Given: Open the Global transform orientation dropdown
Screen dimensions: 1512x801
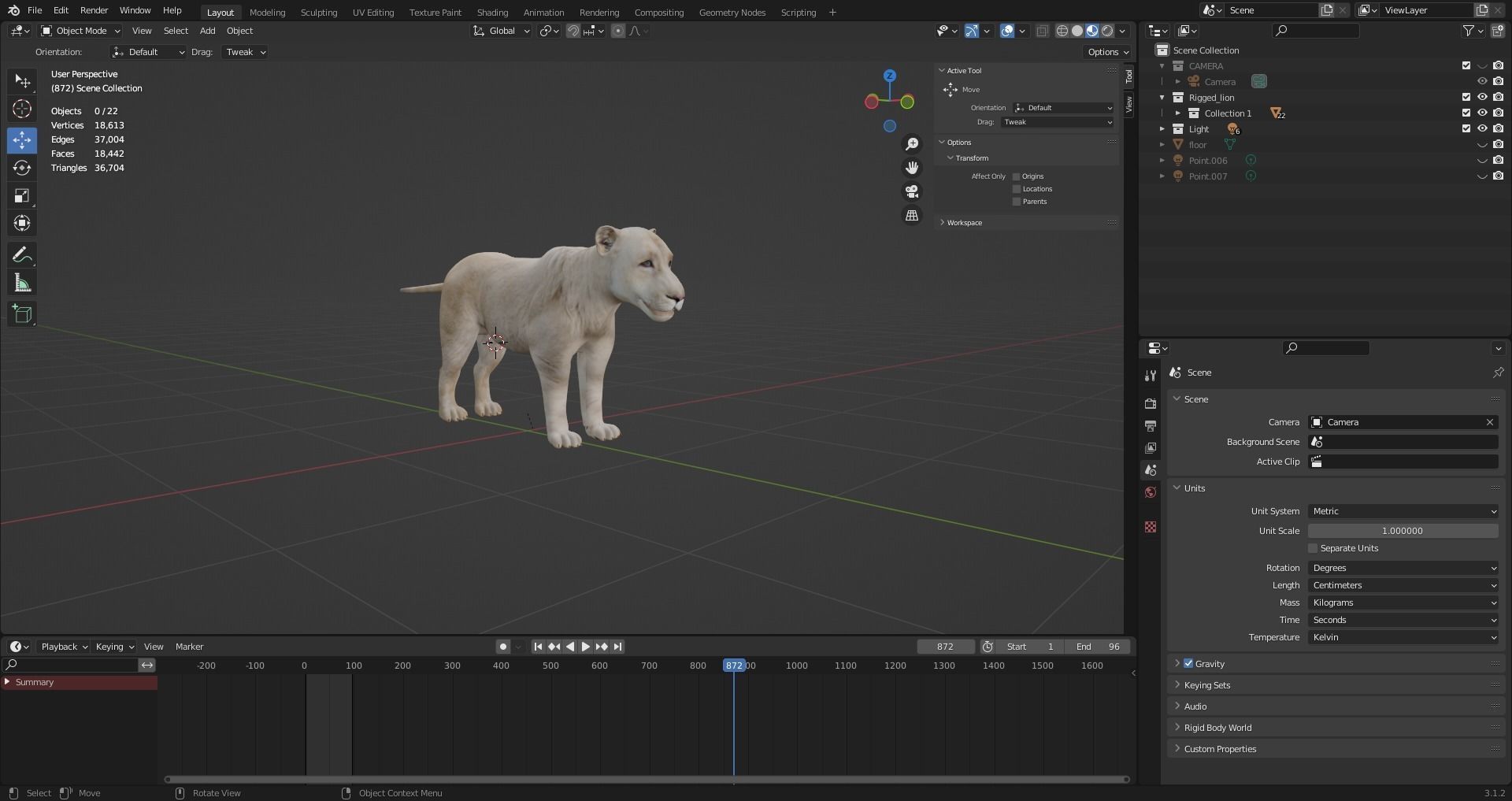Looking at the screenshot, I should [x=502, y=31].
